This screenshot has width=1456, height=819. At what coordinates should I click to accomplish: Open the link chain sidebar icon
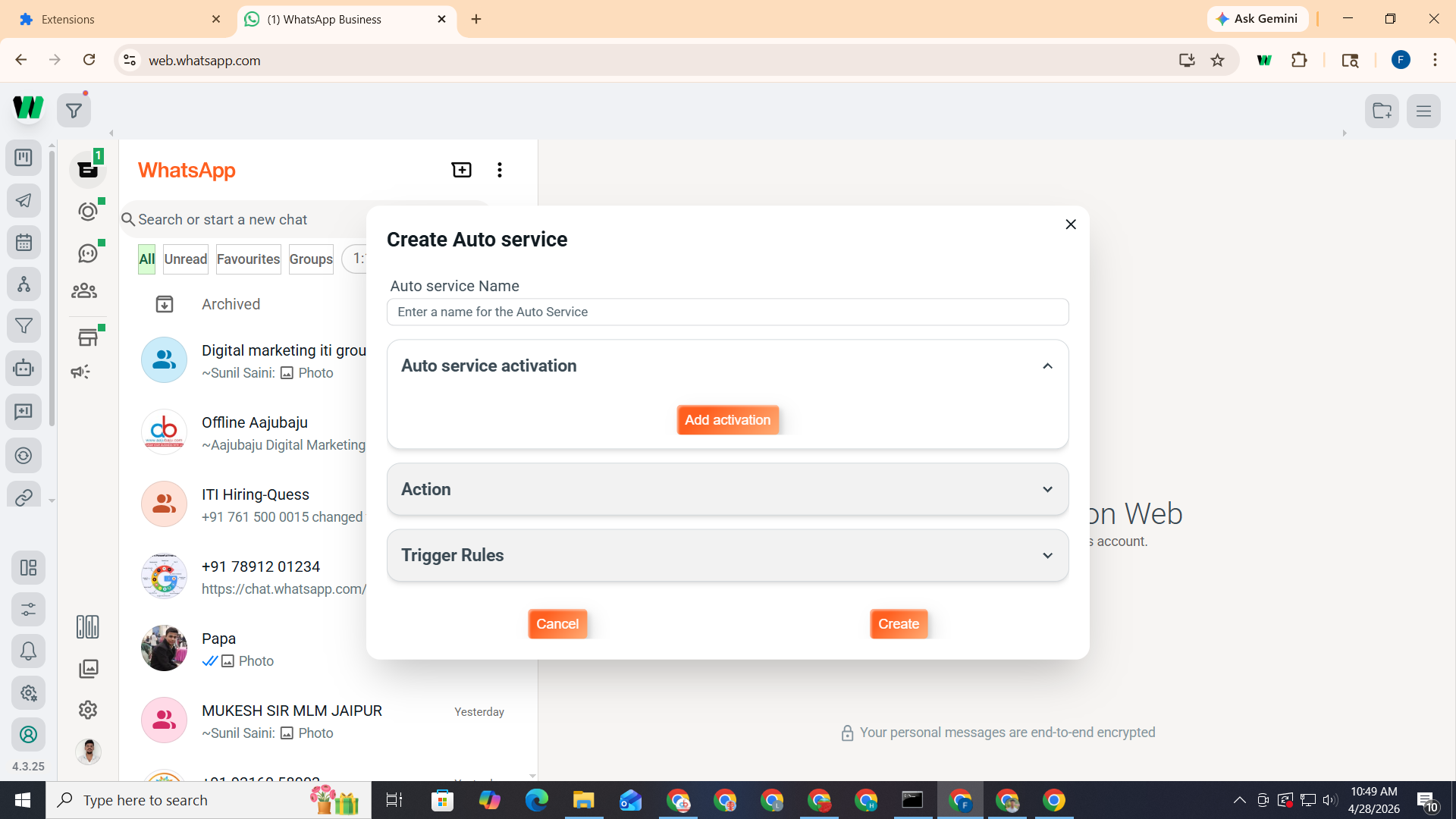coord(24,497)
